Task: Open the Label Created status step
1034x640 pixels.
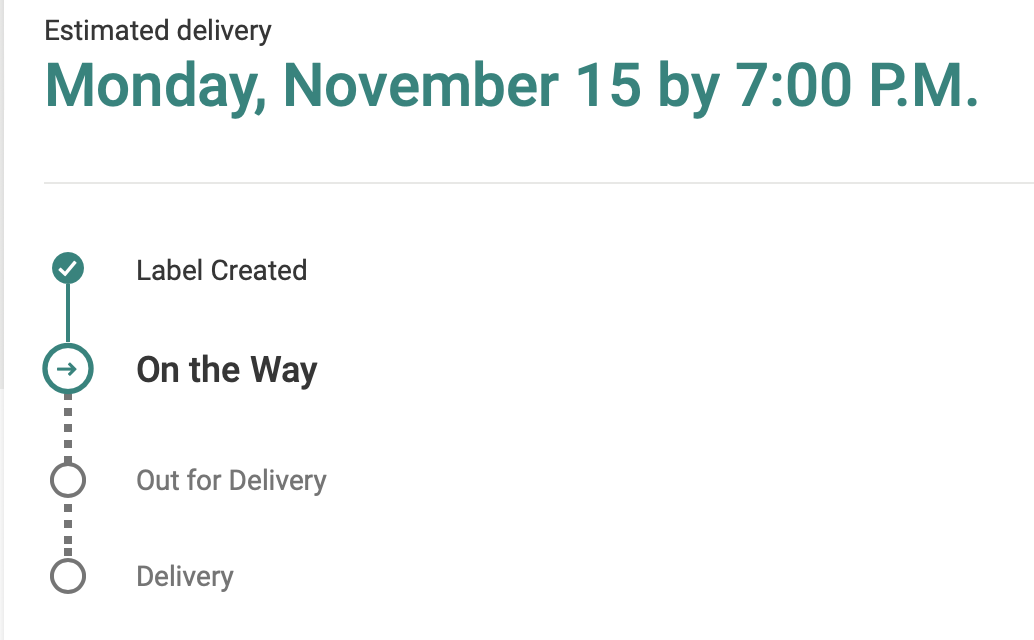Action: point(221,270)
